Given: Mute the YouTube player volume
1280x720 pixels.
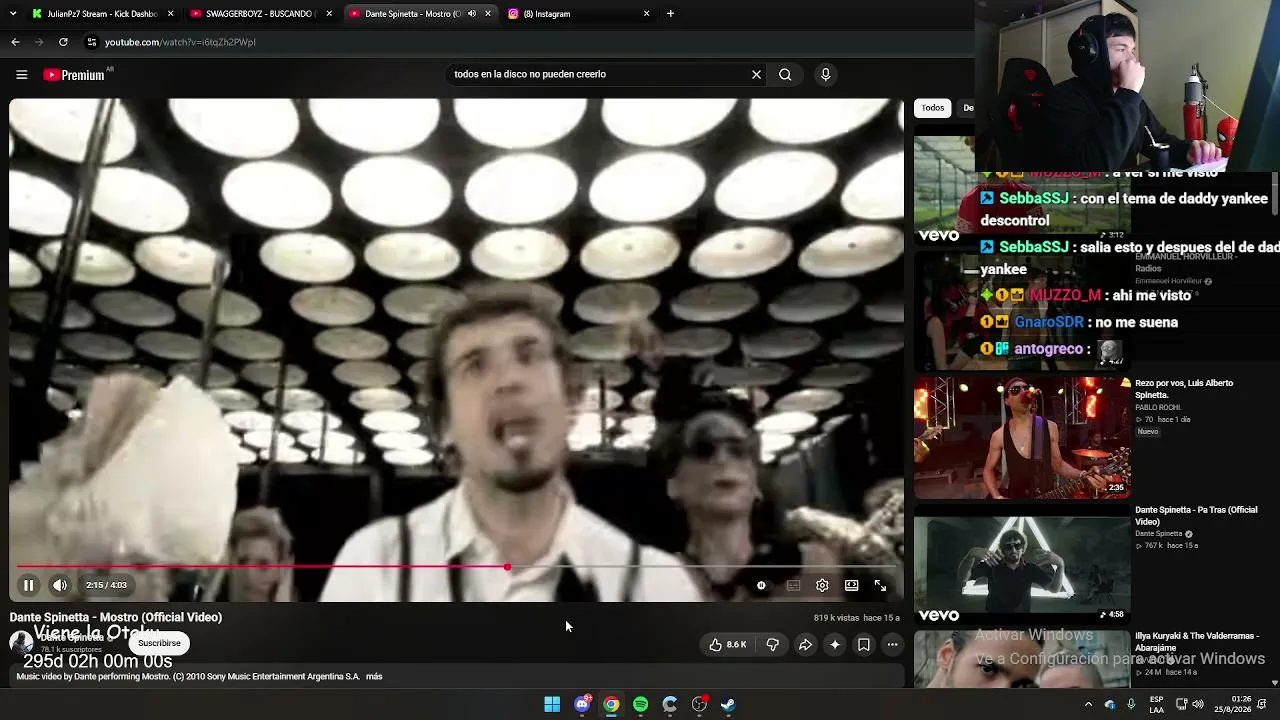Looking at the screenshot, I should coord(60,585).
